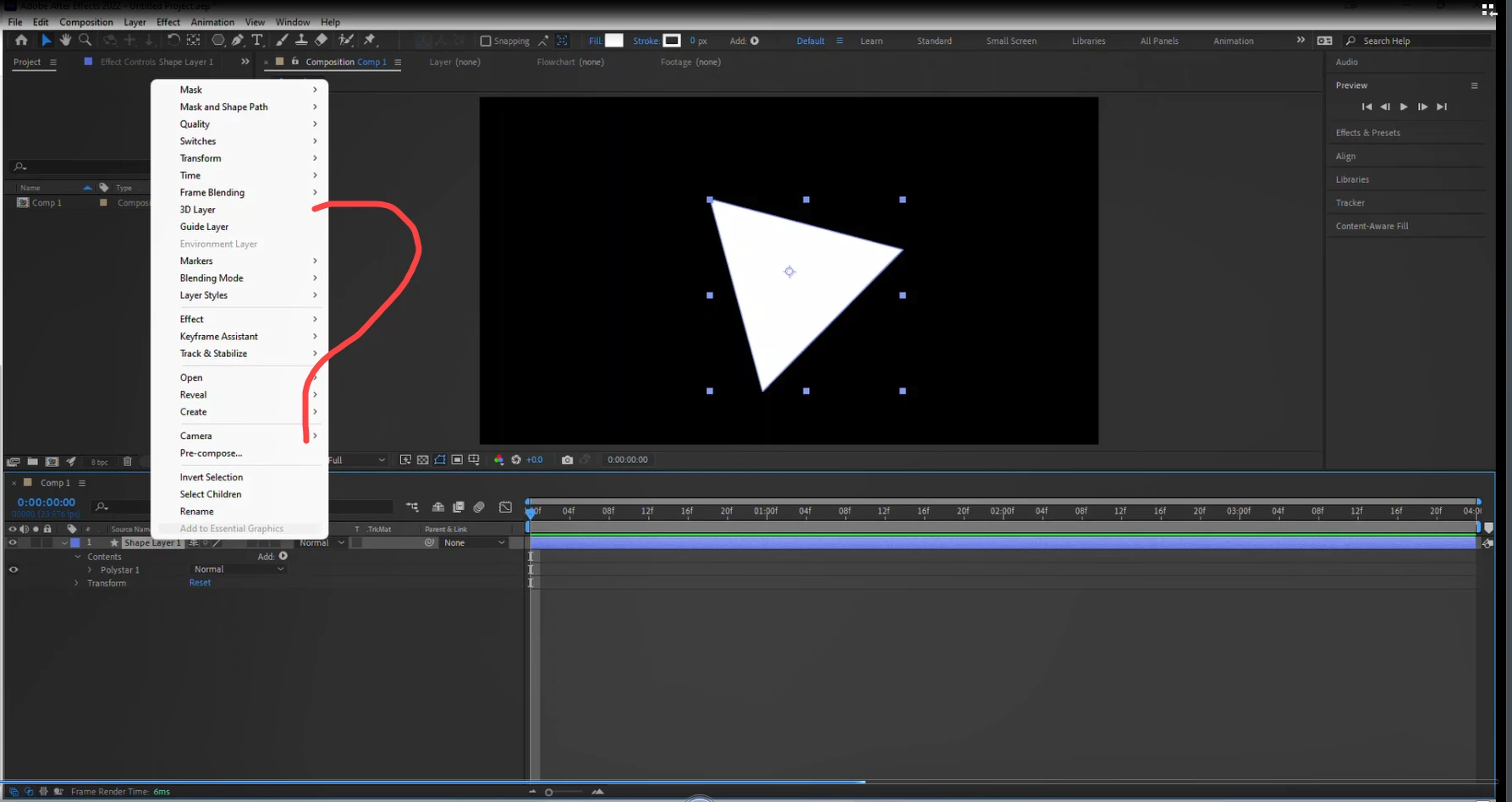This screenshot has height=802, width=1512.
Task: Select the Polygon shape tool
Action: (218, 40)
